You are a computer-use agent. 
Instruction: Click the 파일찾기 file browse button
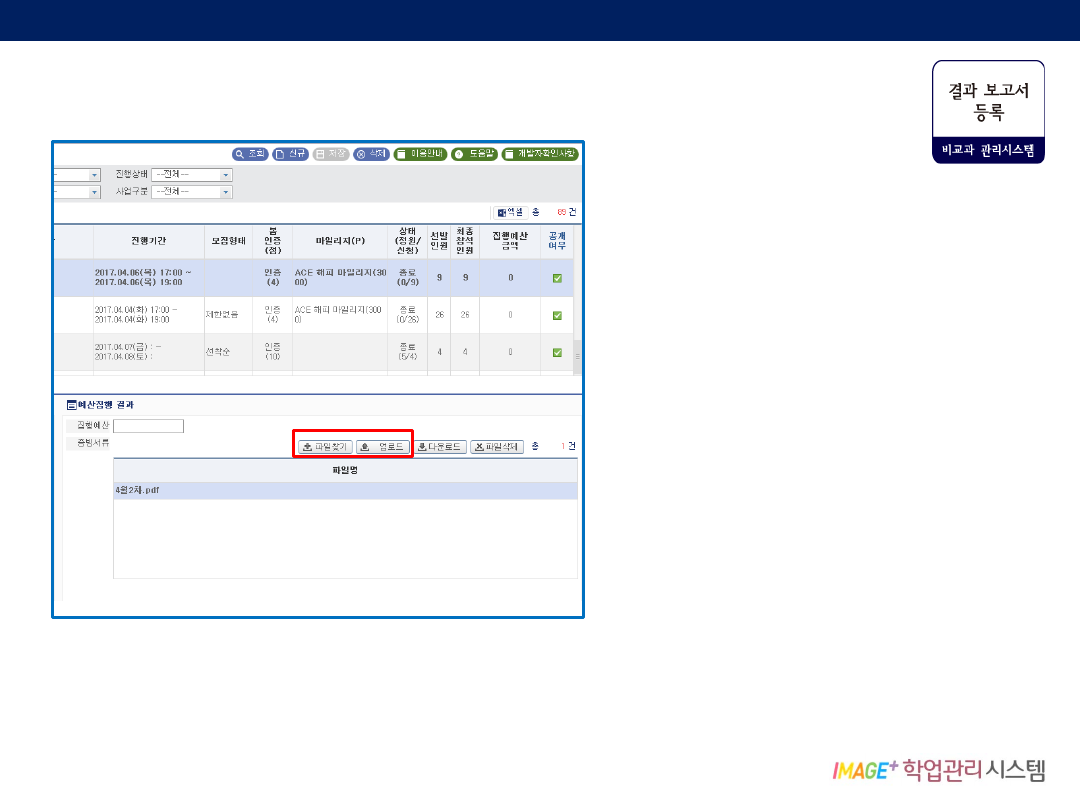325,447
